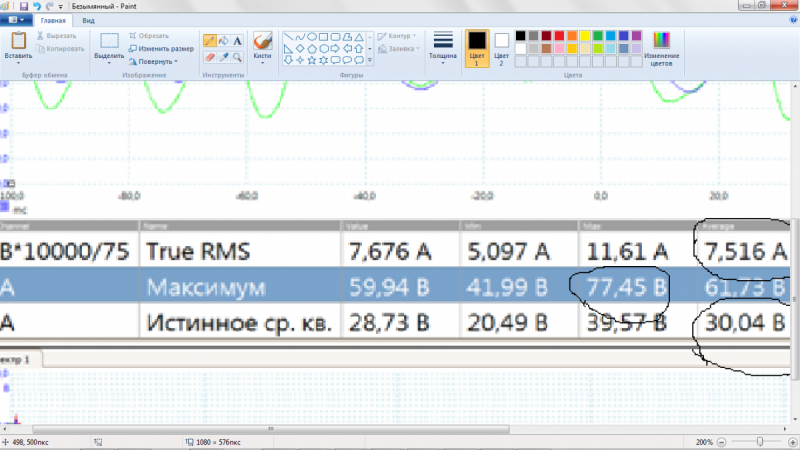Image resolution: width=800 pixels, height=450 pixels.
Task: Choose the red color swatch
Action: pos(559,35)
